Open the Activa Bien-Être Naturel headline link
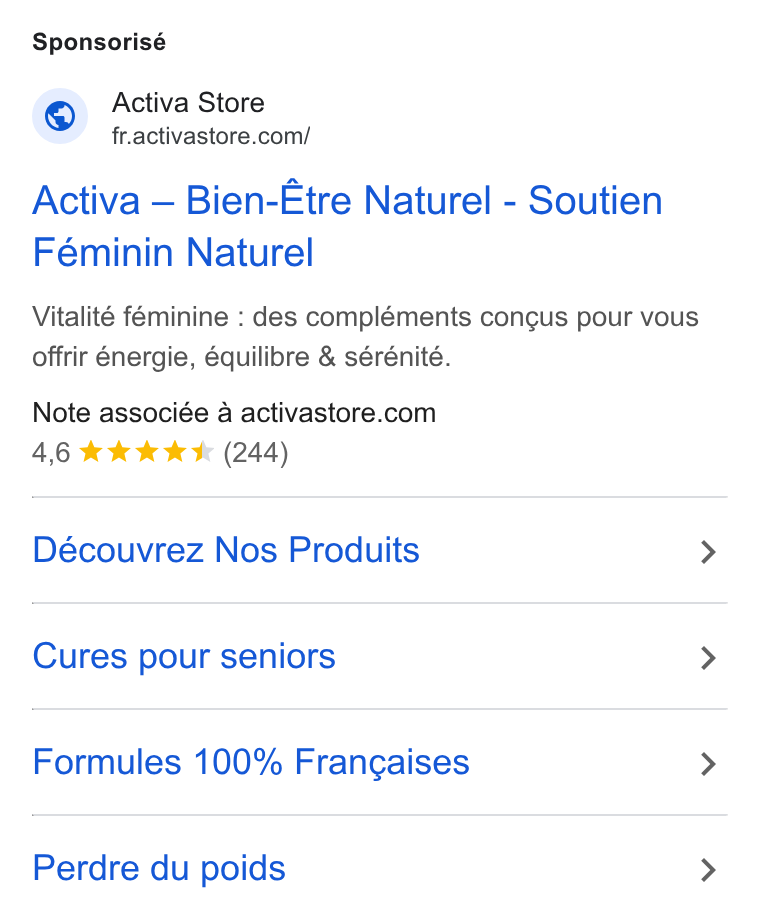The image size is (760, 920). 347,226
